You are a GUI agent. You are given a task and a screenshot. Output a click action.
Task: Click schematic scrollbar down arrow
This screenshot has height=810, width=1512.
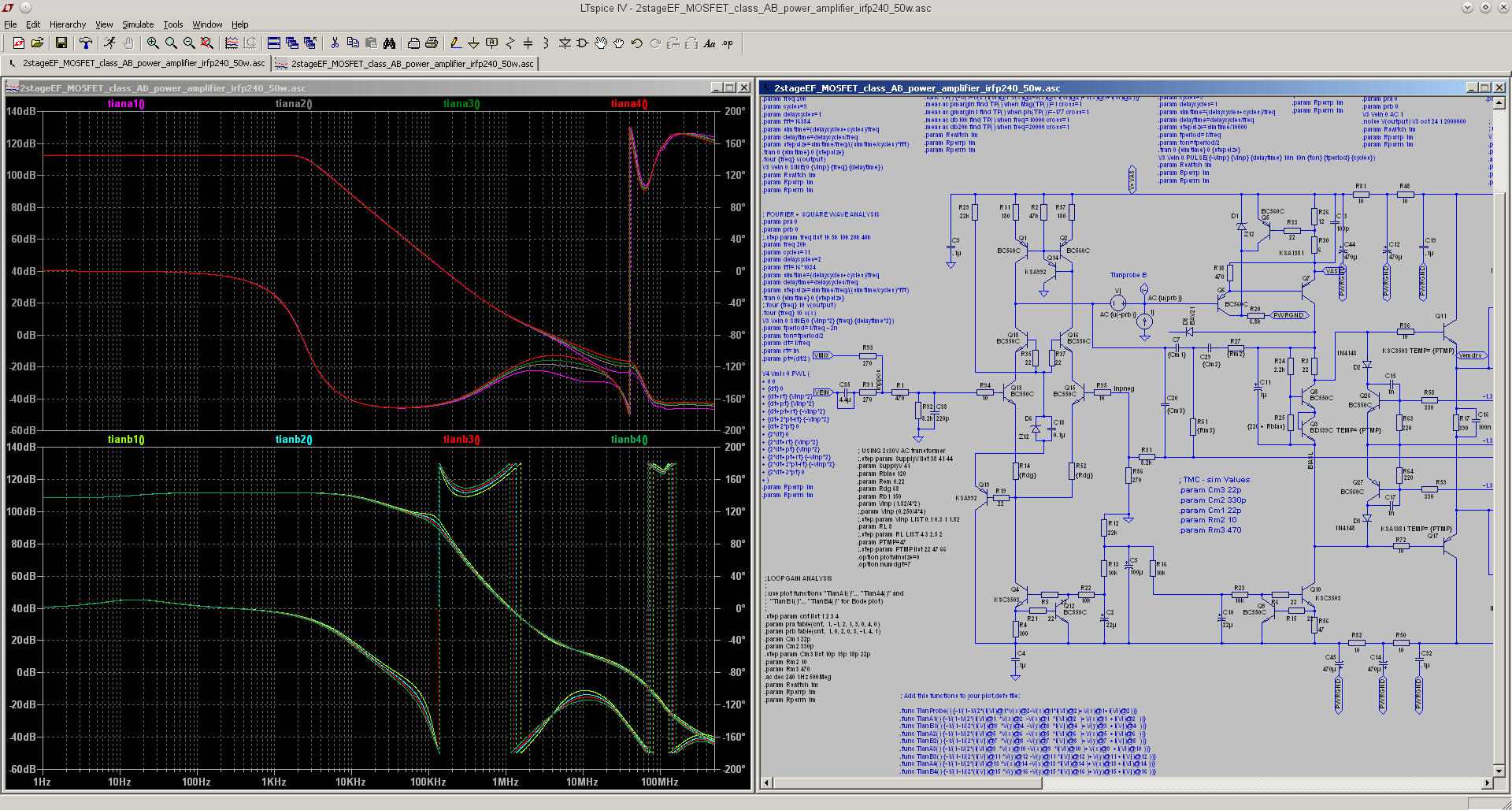tap(1499, 771)
